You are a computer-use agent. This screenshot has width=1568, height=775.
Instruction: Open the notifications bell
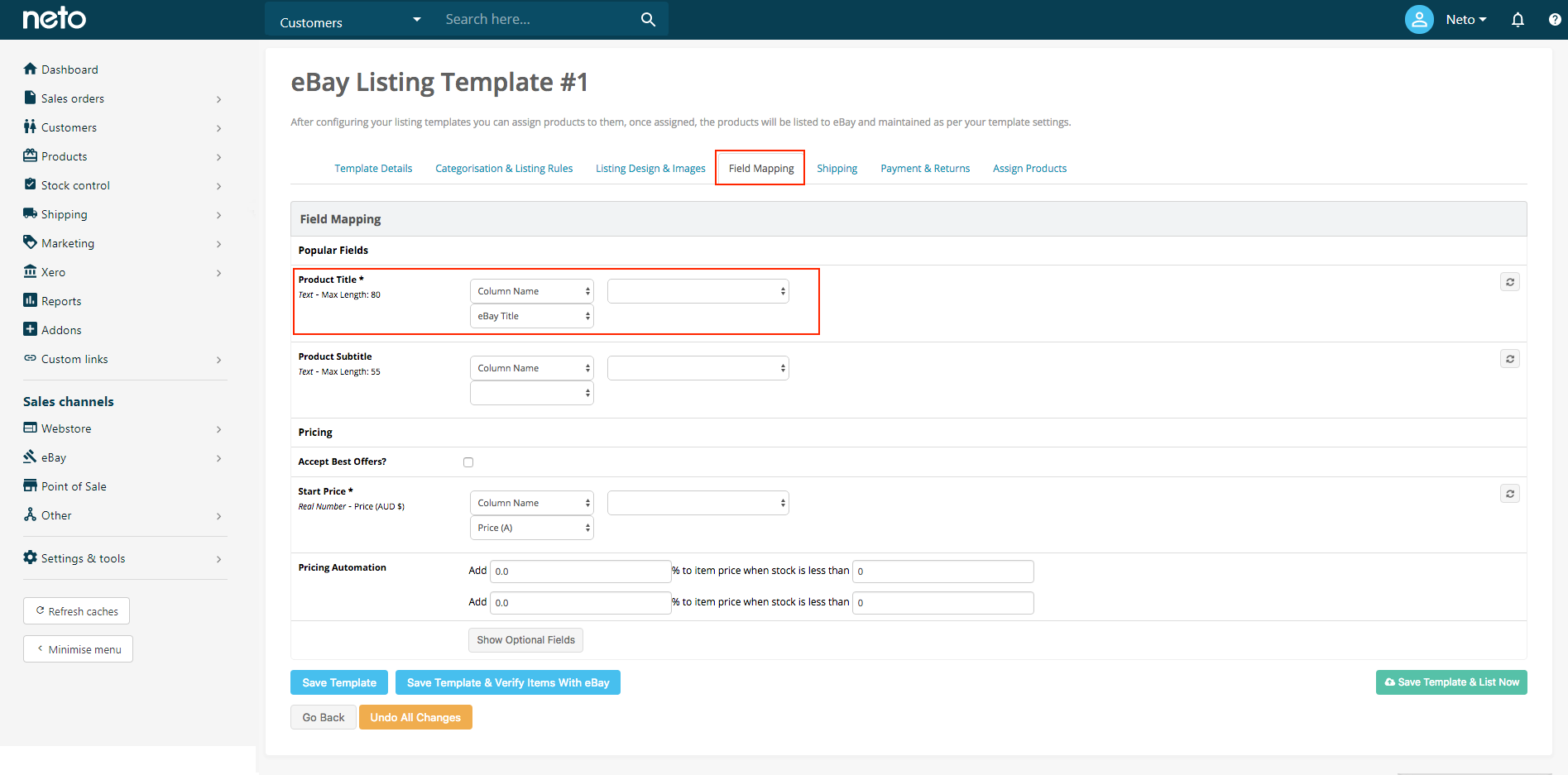(x=1518, y=20)
